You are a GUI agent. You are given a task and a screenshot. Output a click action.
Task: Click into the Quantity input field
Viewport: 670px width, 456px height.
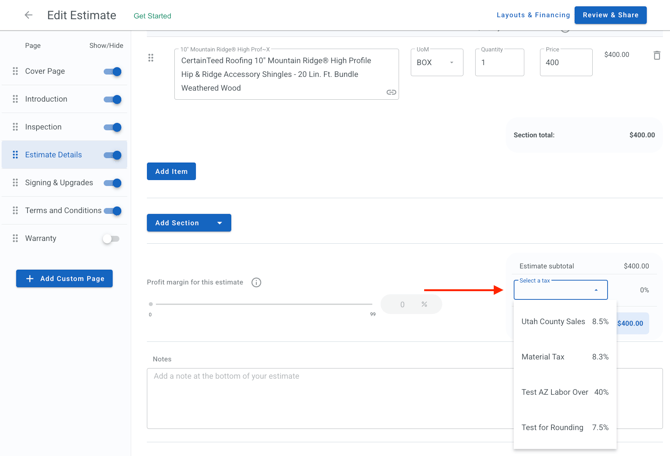[x=498, y=63]
